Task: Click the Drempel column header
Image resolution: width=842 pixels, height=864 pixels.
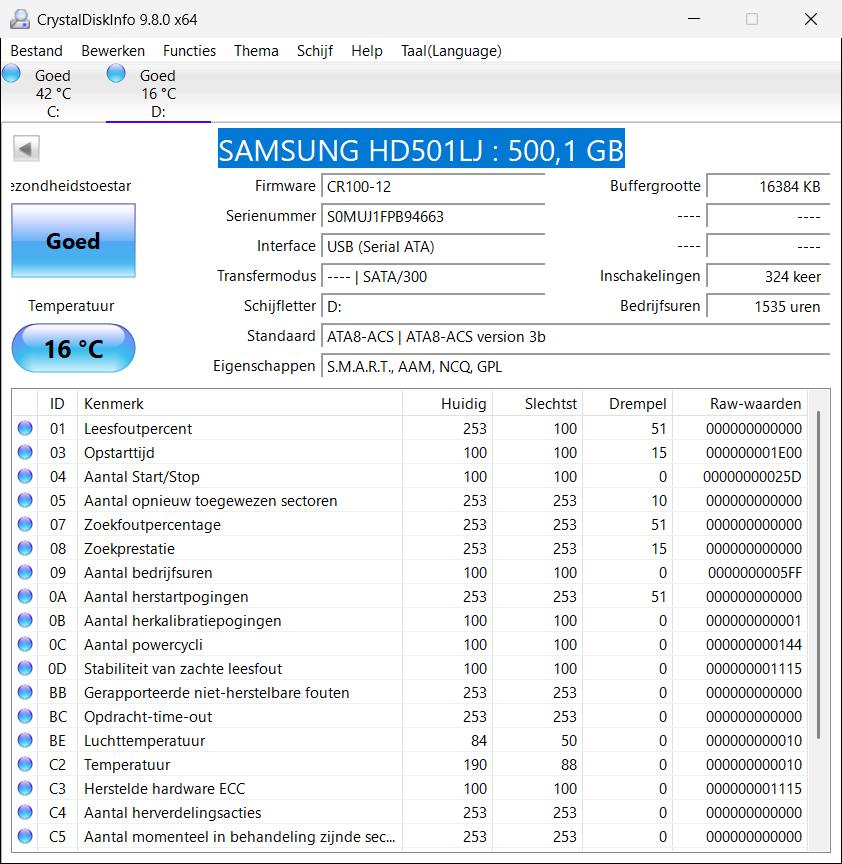Action: coord(628,403)
